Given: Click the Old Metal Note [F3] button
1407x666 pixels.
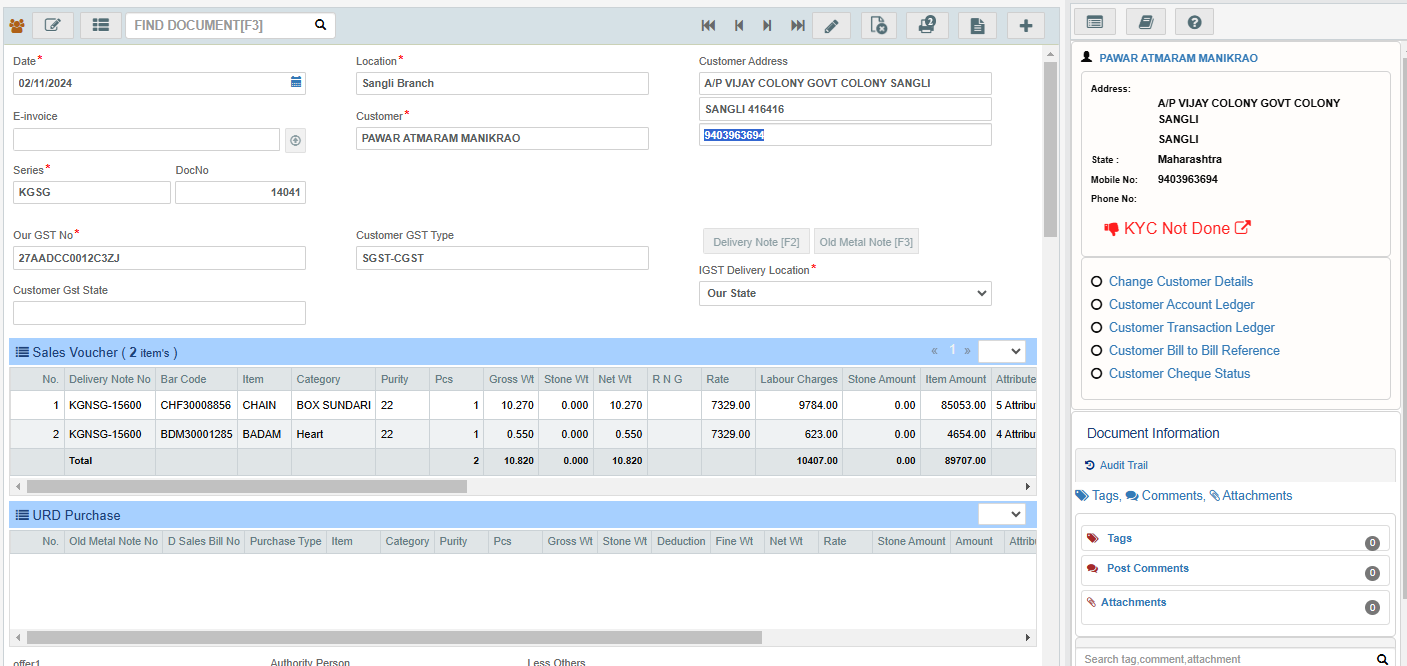Looking at the screenshot, I should 866,242.
